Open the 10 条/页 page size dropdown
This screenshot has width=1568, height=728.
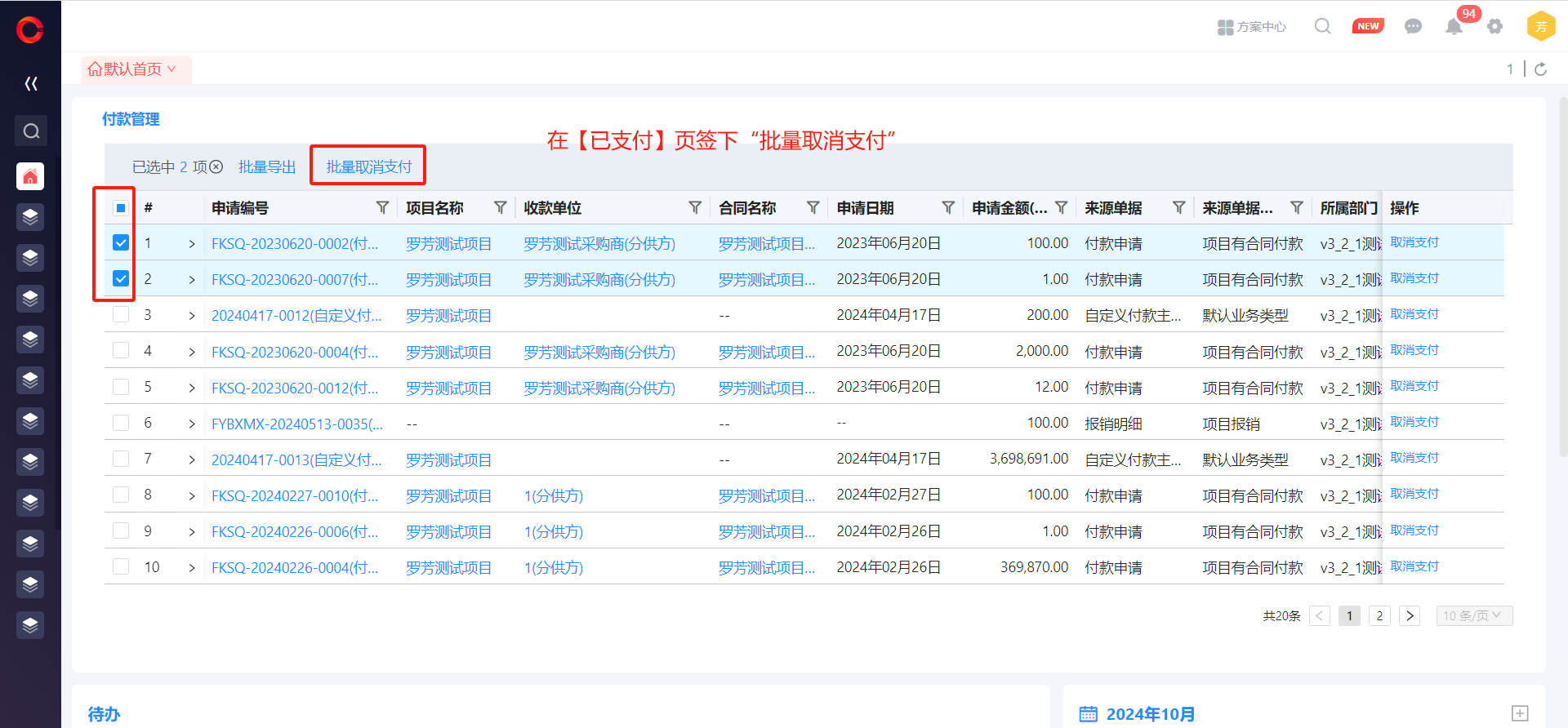[x=1473, y=615]
